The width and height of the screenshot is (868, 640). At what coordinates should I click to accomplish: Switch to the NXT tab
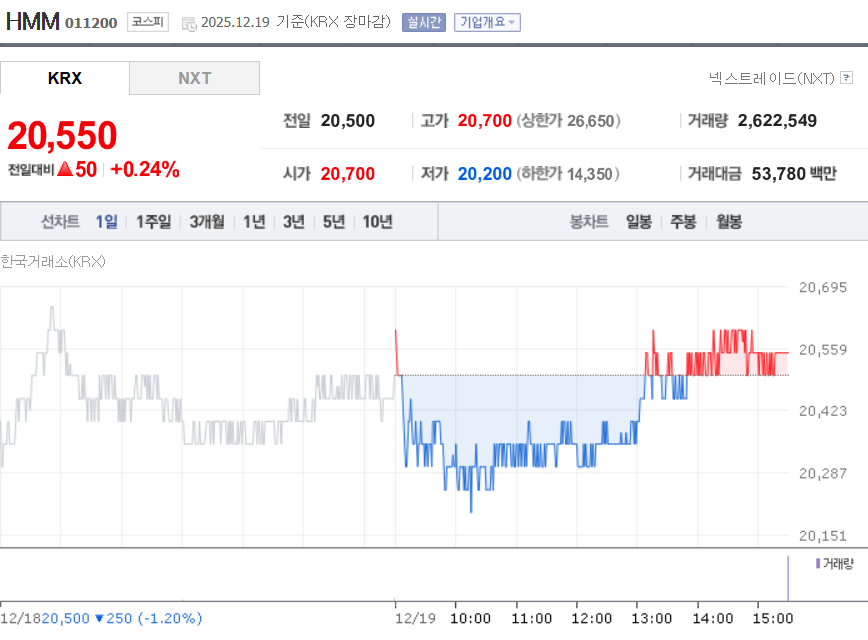[194, 78]
